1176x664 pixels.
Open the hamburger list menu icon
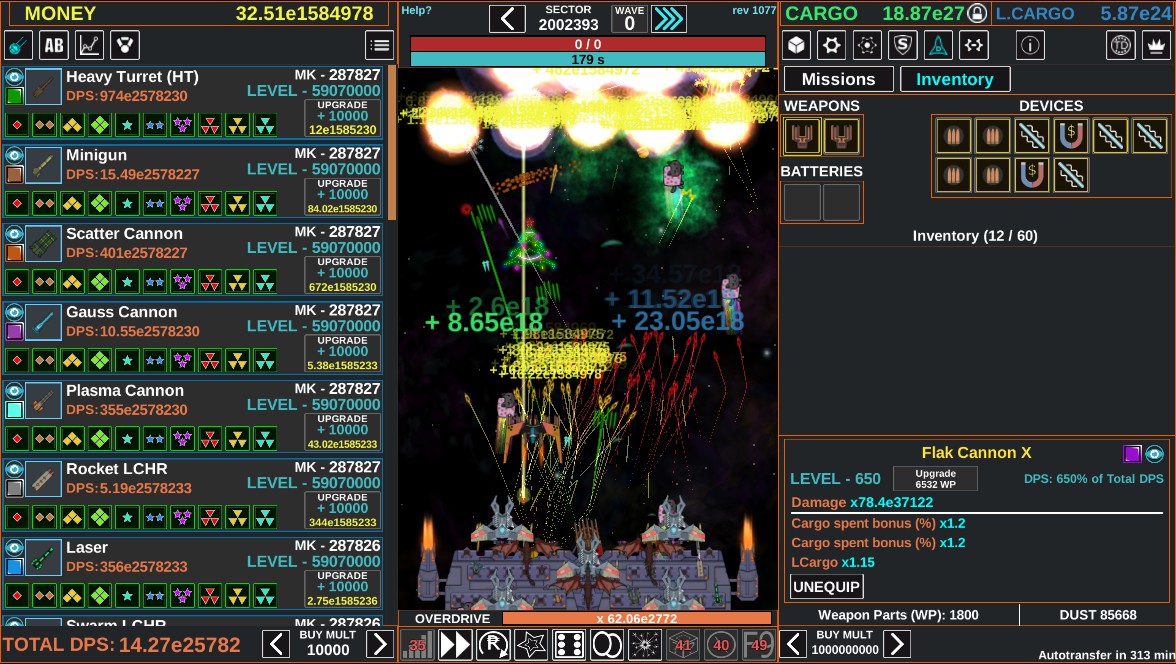380,45
